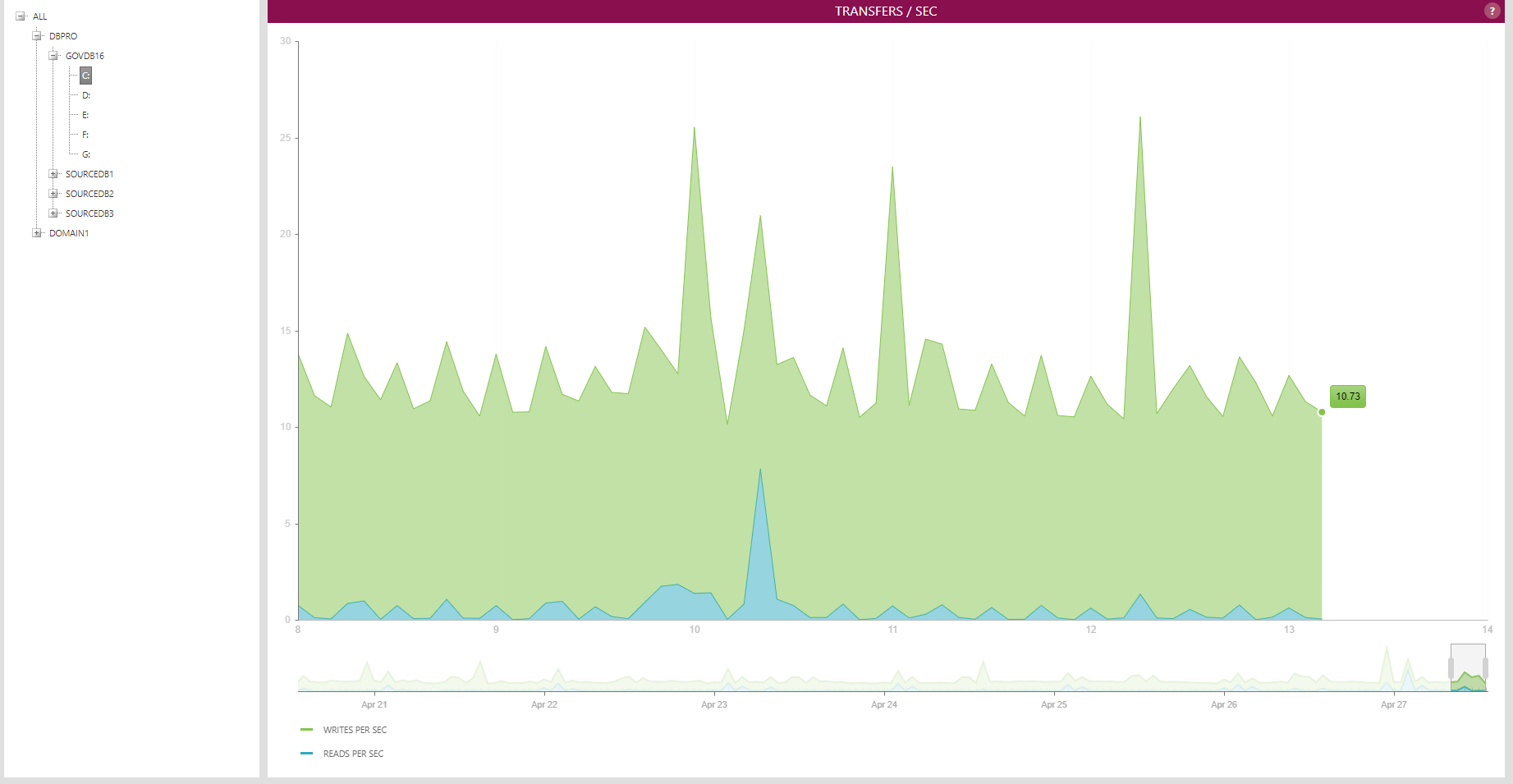The width and height of the screenshot is (1513, 784).
Task: Click the help question mark icon
Action: (1492, 11)
